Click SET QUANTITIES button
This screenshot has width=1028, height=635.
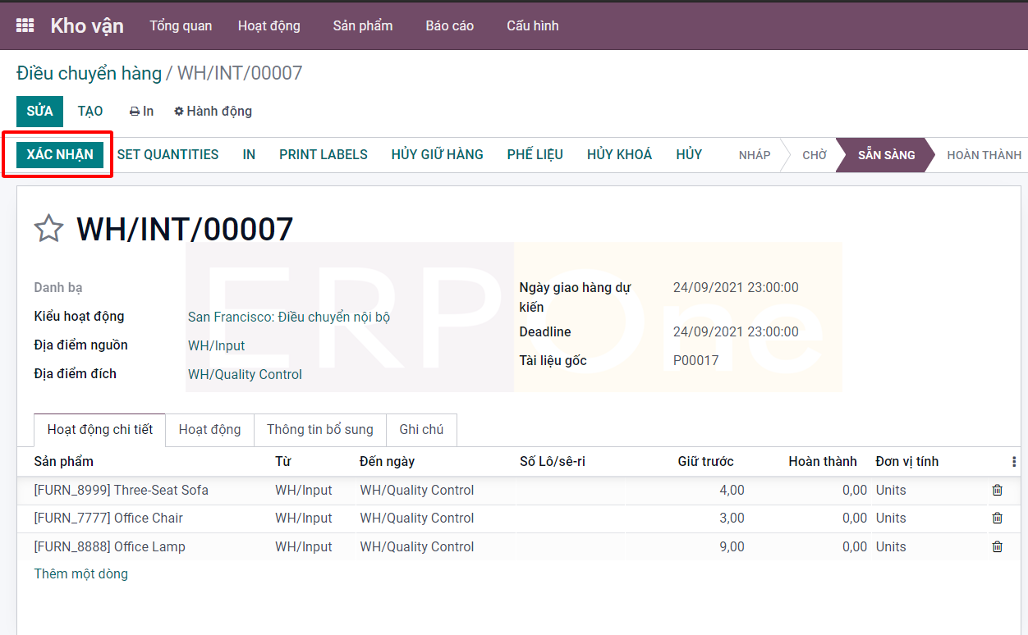point(168,155)
